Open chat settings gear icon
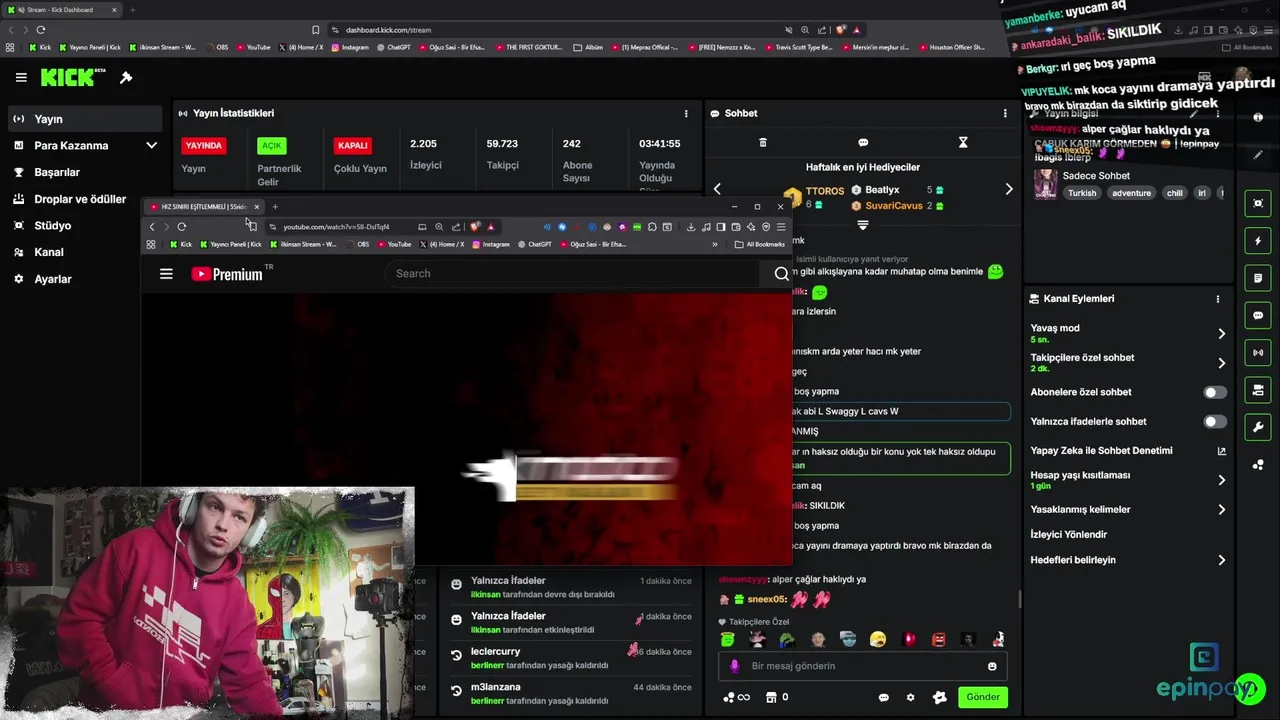The height and width of the screenshot is (720, 1280). pyautogui.click(x=910, y=697)
